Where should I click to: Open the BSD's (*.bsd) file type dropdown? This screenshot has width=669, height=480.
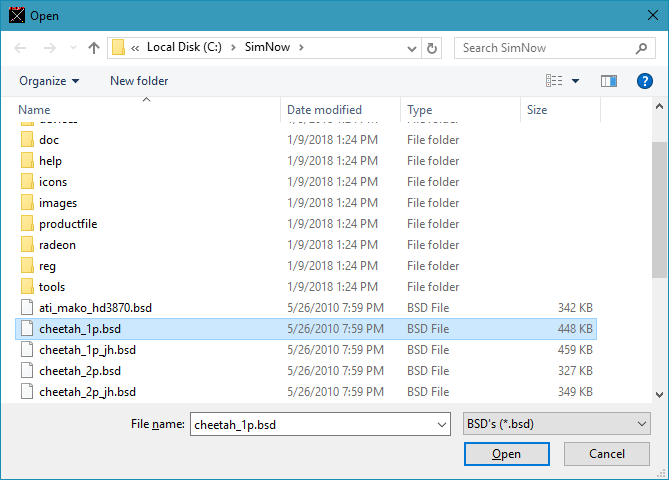click(x=558, y=424)
